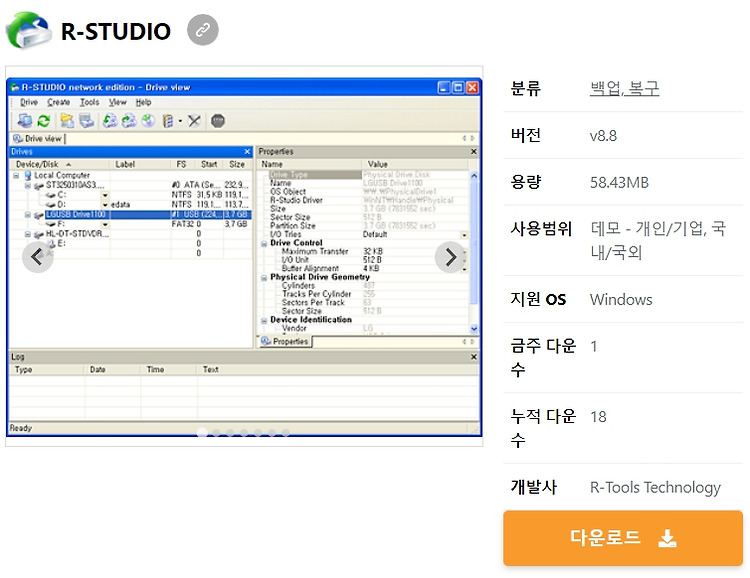750x578 pixels.
Task: Collapse the ST3250310AS3 drive node
Action: coord(28,186)
